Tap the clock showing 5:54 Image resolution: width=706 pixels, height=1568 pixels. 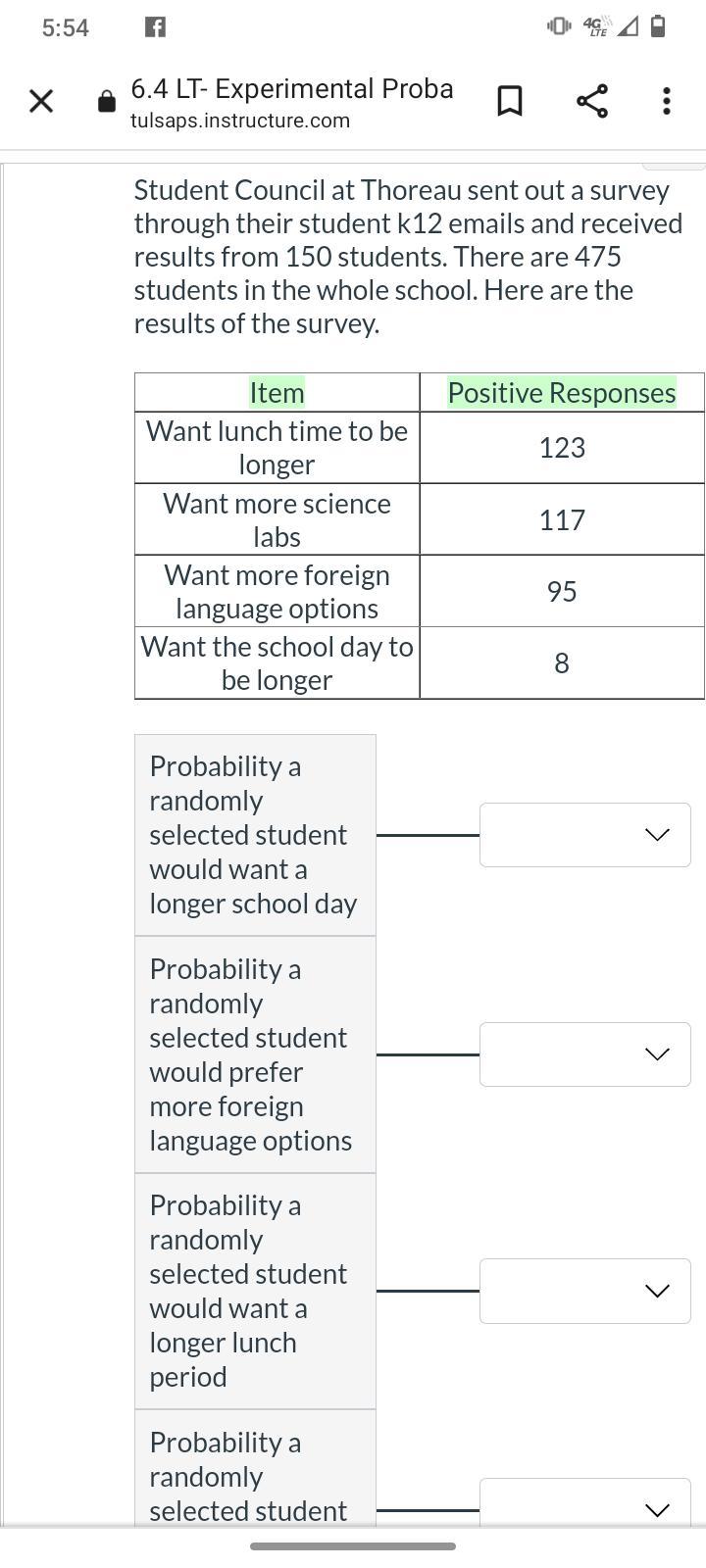66,27
